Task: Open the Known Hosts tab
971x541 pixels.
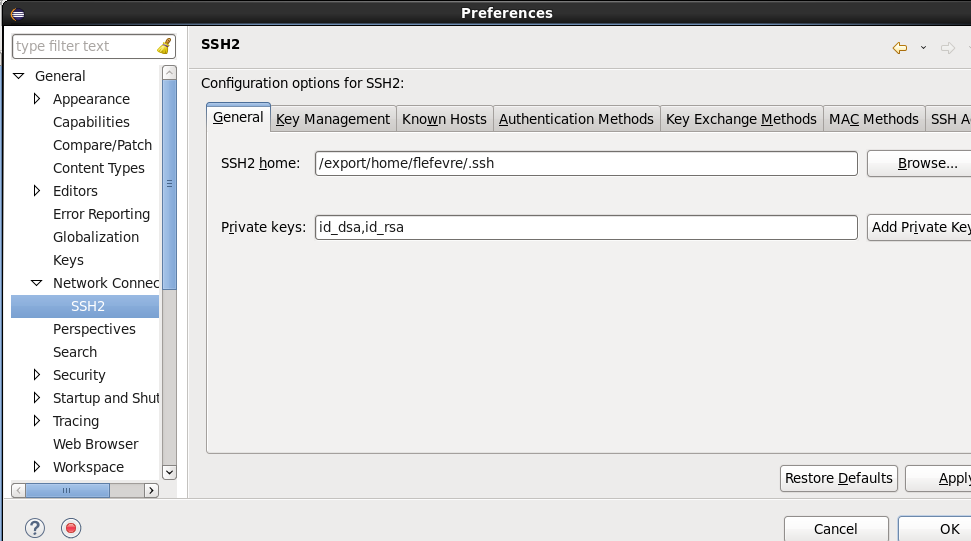Action: (444, 119)
